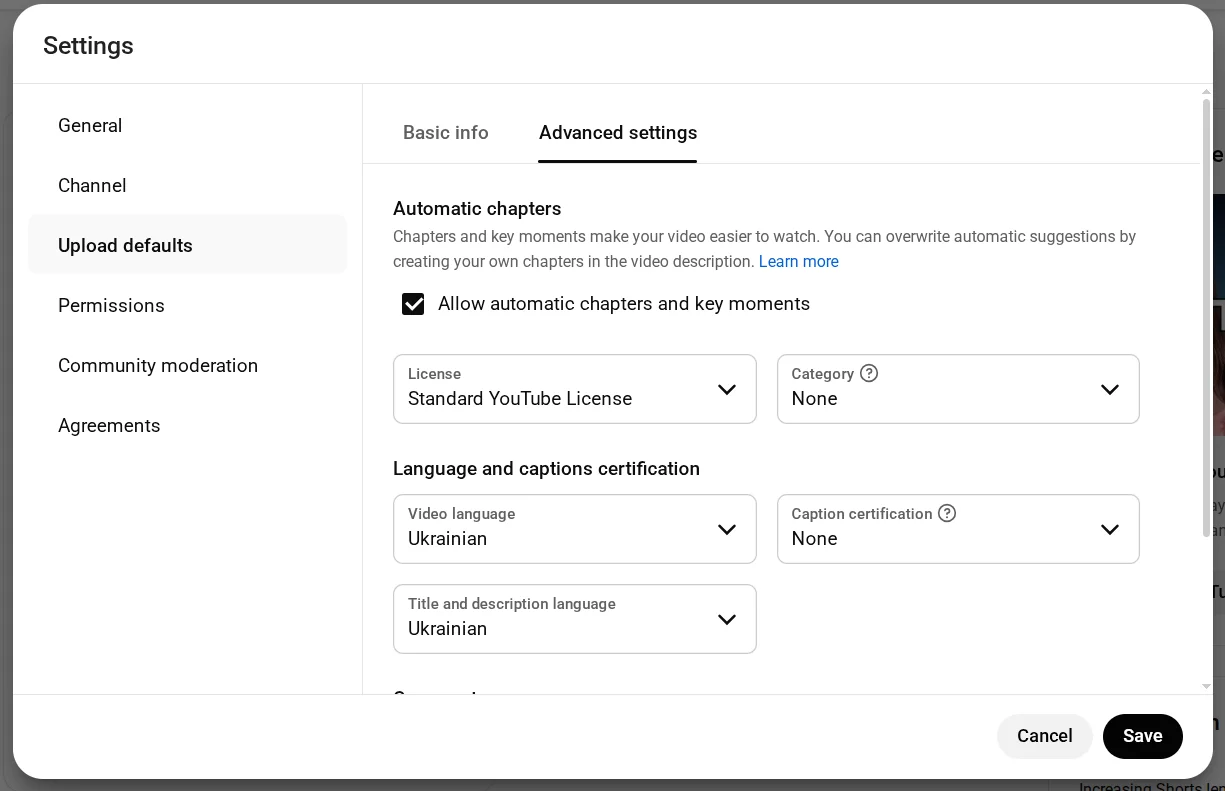The image size is (1225, 791).
Task: Open Title and description language dropdown
Action: 574,619
